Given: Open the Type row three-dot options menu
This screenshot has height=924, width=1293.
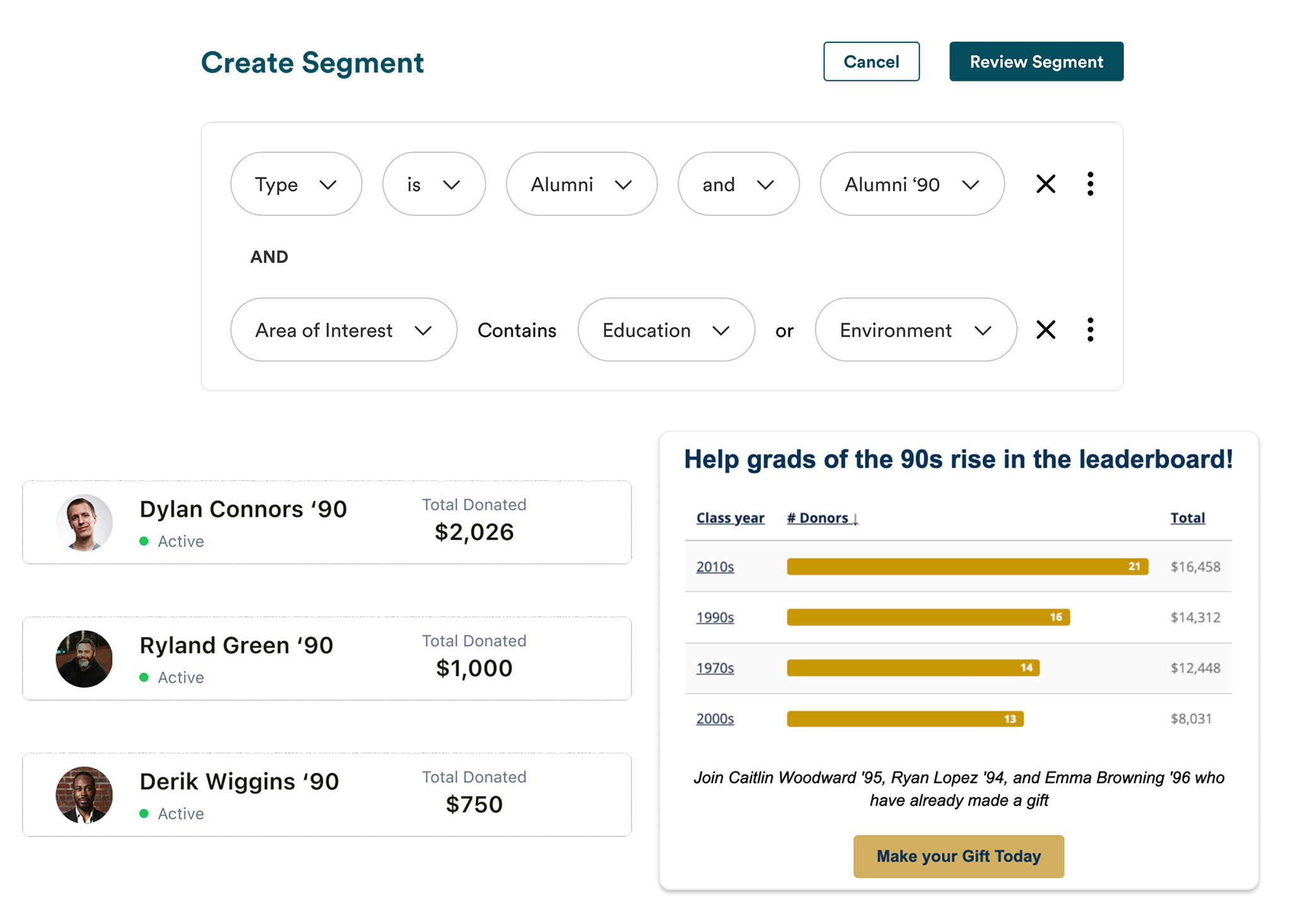Looking at the screenshot, I should [1090, 184].
